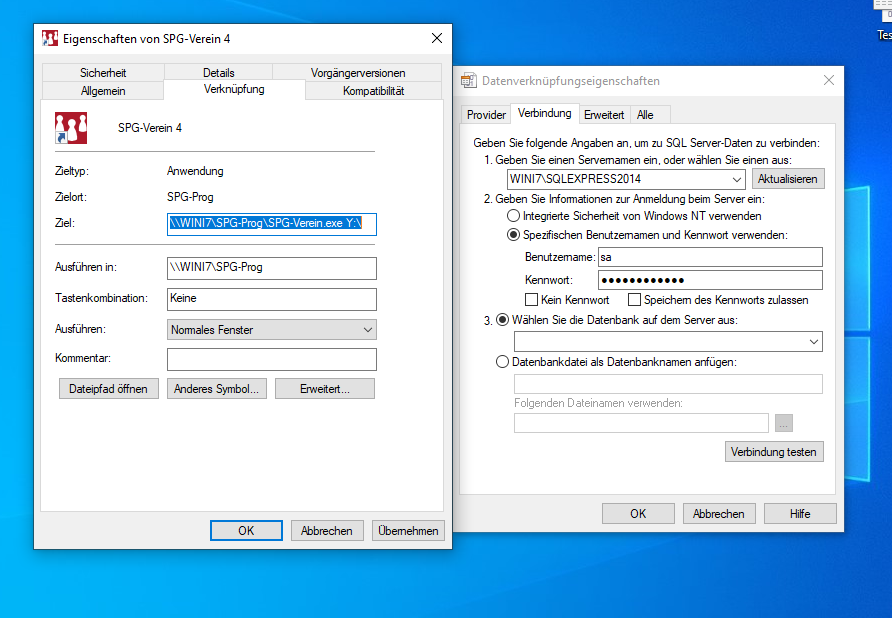892x618 pixels.
Task: Switch to the Kompatibilität tab
Action: coord(373,91)
